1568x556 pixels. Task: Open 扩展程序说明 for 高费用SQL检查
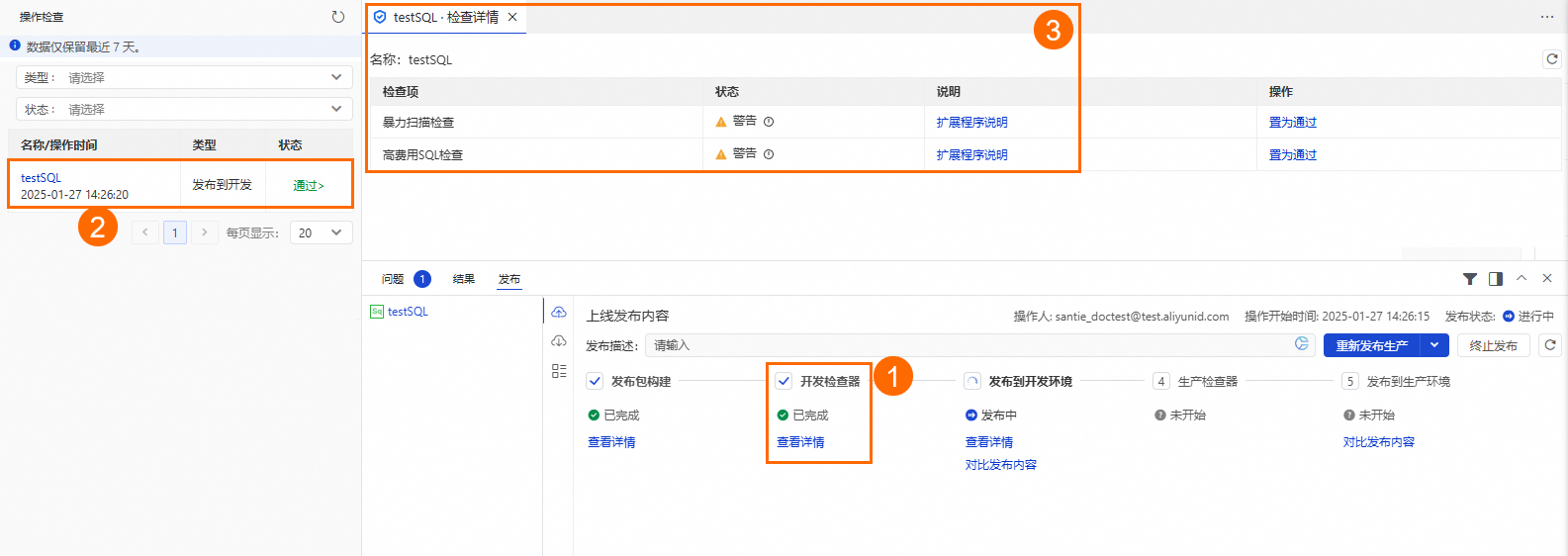click(971, 155)
